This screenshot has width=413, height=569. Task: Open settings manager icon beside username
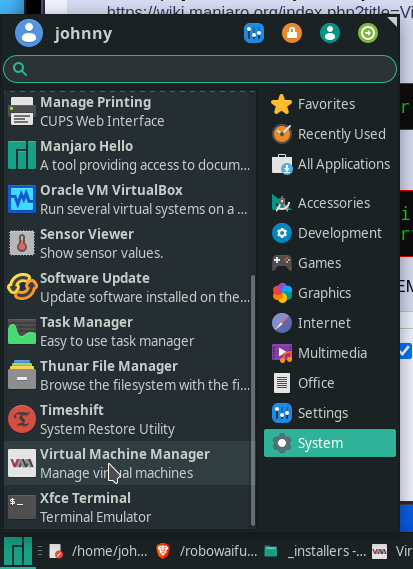[254, 33]
